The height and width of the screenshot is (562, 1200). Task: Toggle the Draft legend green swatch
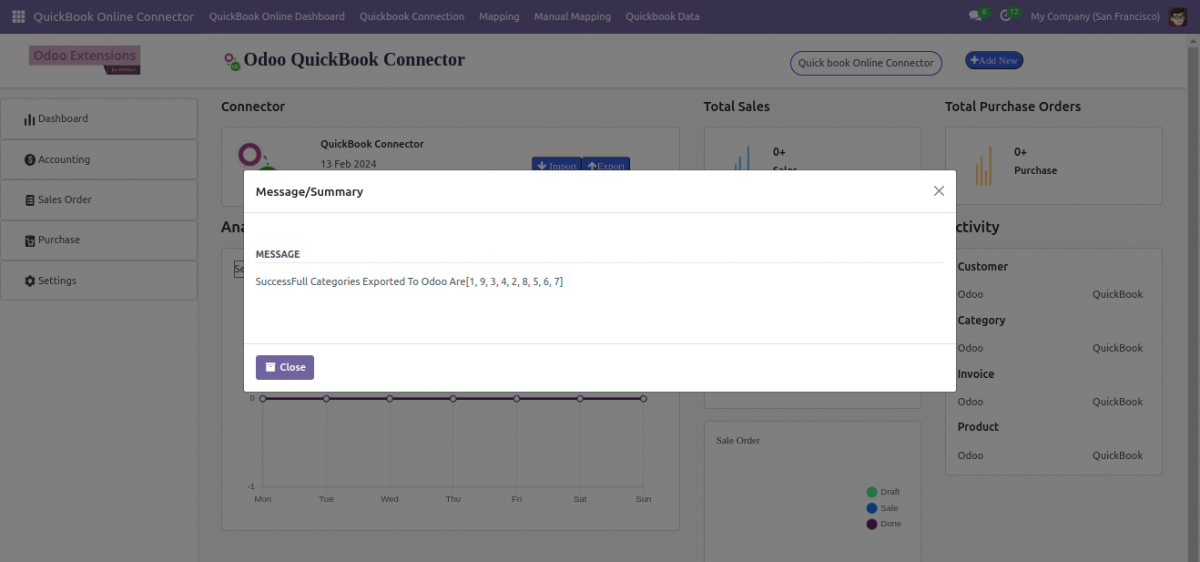tap(872, 492)
